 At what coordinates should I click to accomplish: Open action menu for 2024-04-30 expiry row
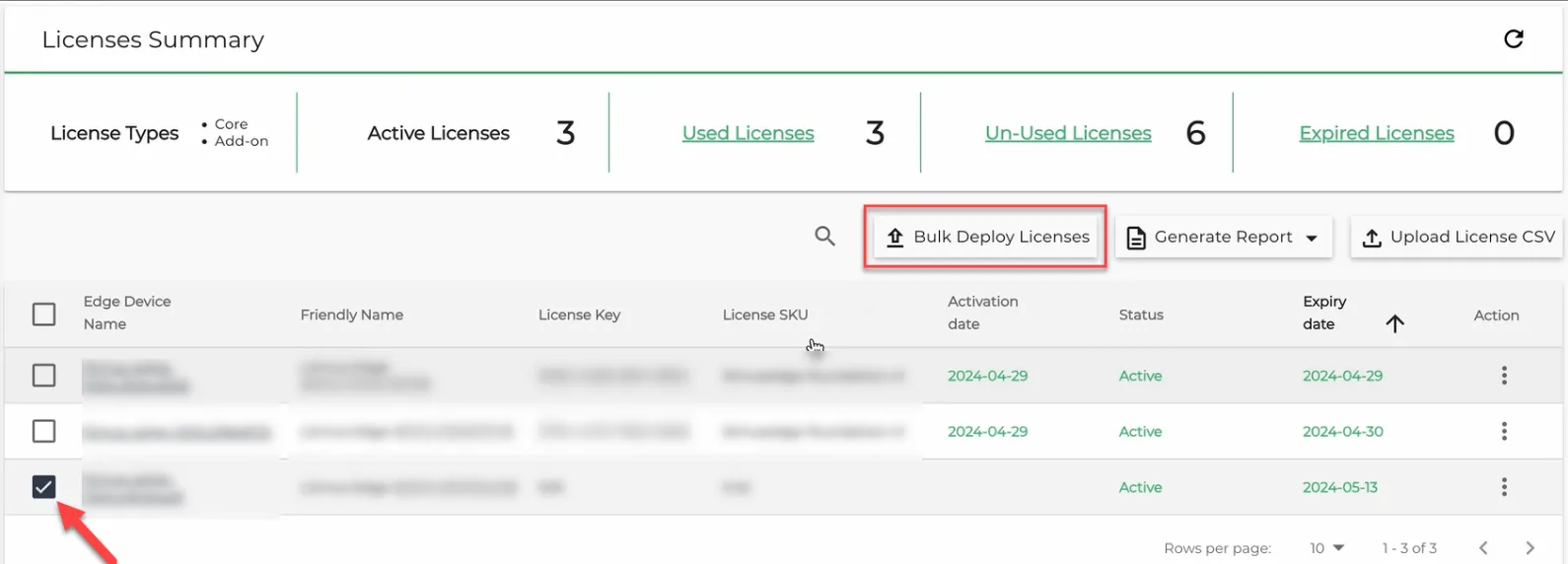(x=1504, y=431)
